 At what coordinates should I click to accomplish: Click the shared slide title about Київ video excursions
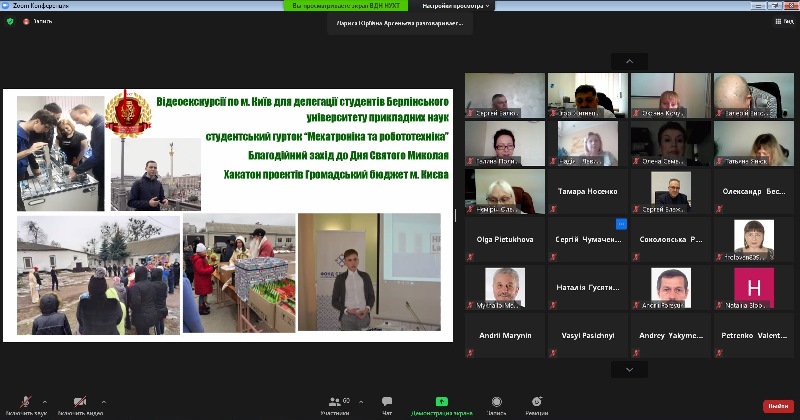click(x=303, y=109)
